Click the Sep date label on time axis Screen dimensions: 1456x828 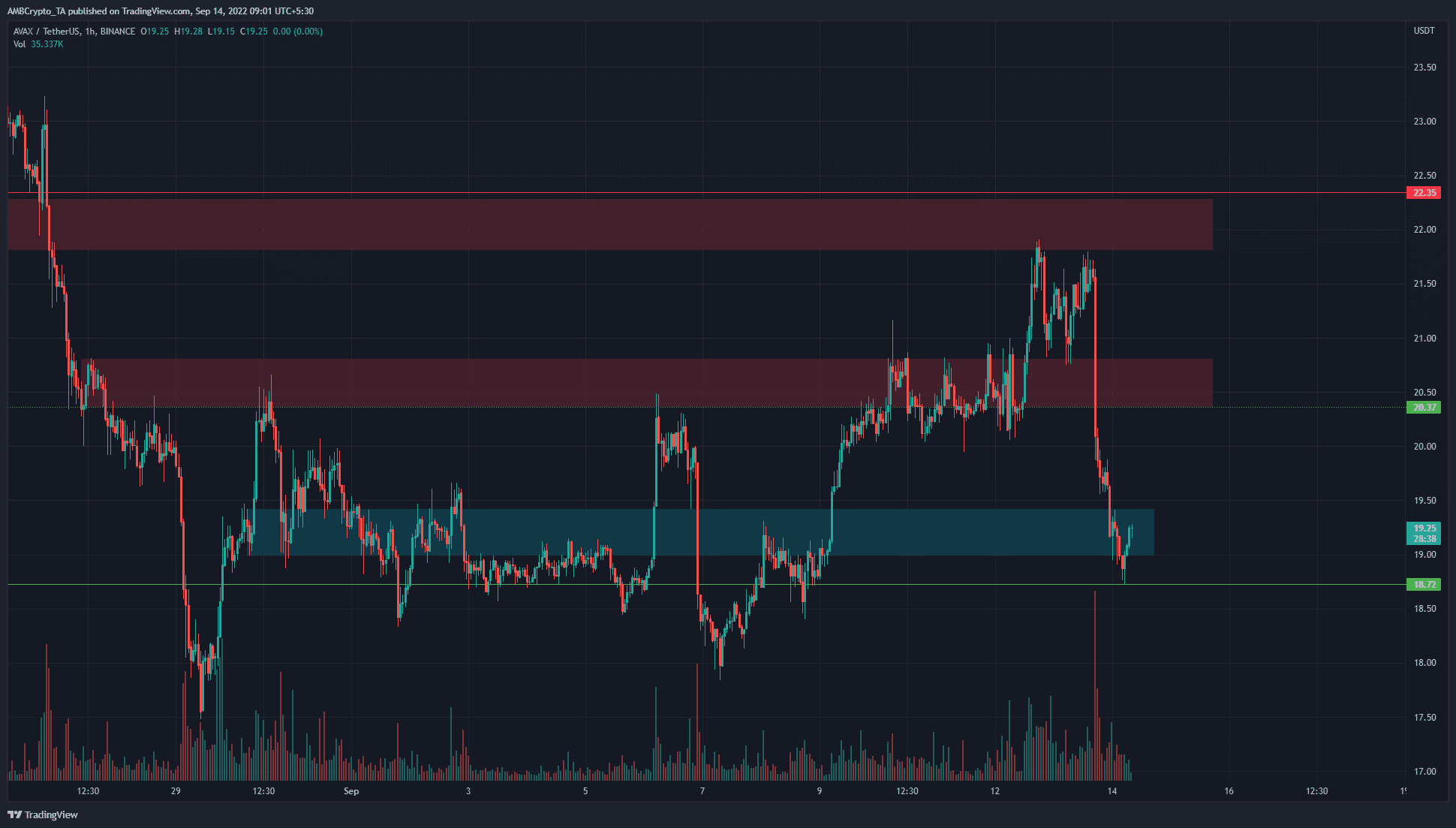[x=351, y=791]
